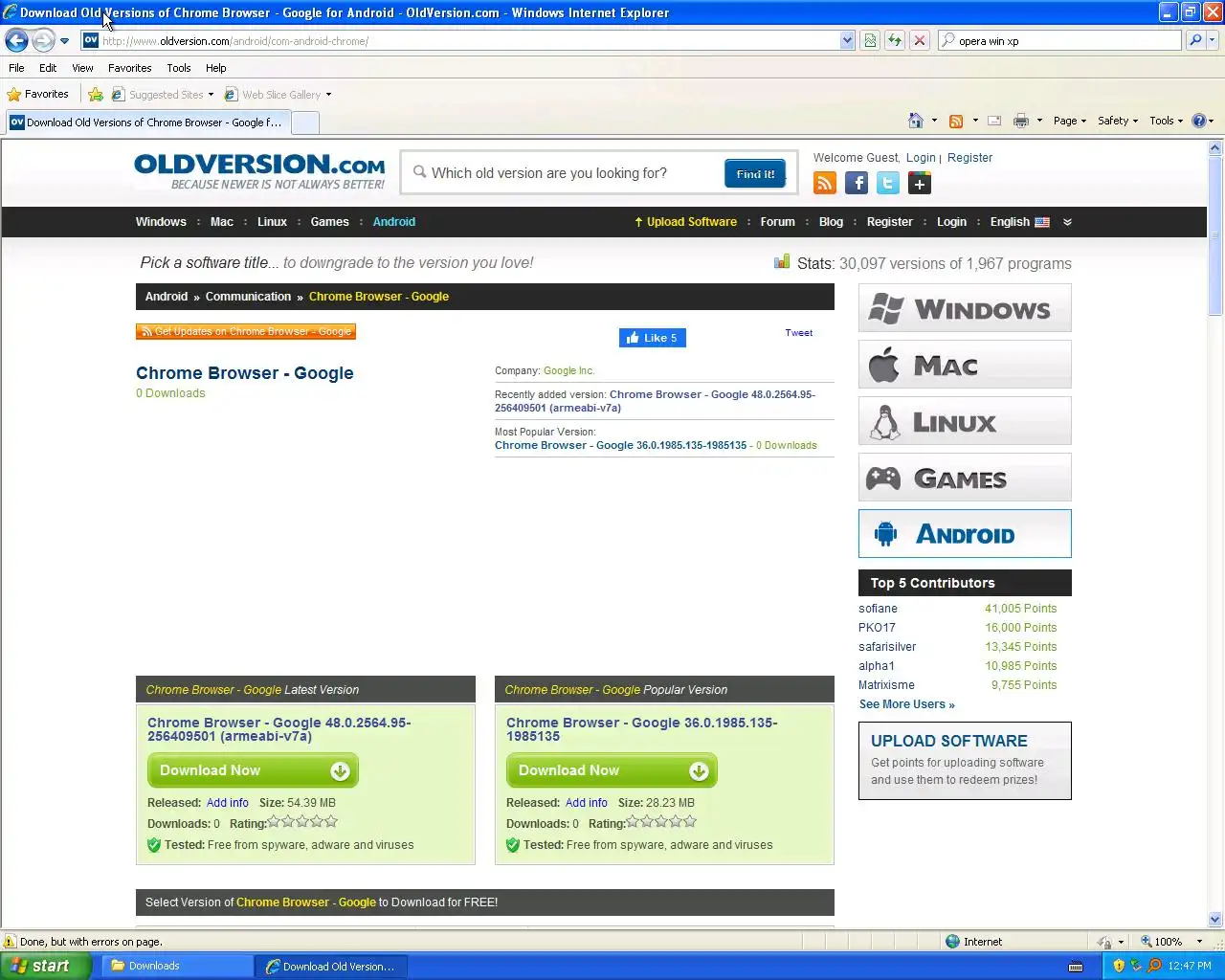Click the Refresh page icon
Viewport: 1225px width, 980px height.
pos(895,40)
